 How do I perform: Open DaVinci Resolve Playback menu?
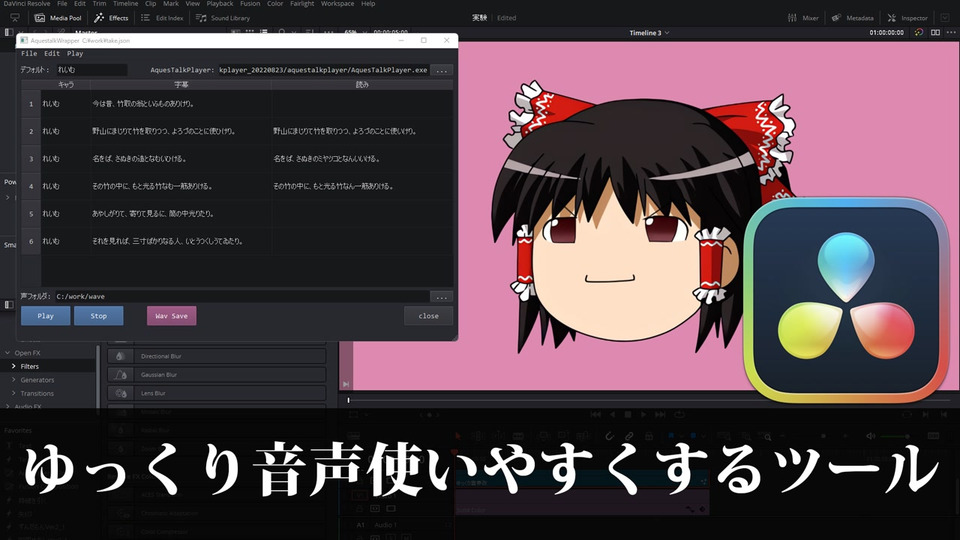(x=220, y=4)
